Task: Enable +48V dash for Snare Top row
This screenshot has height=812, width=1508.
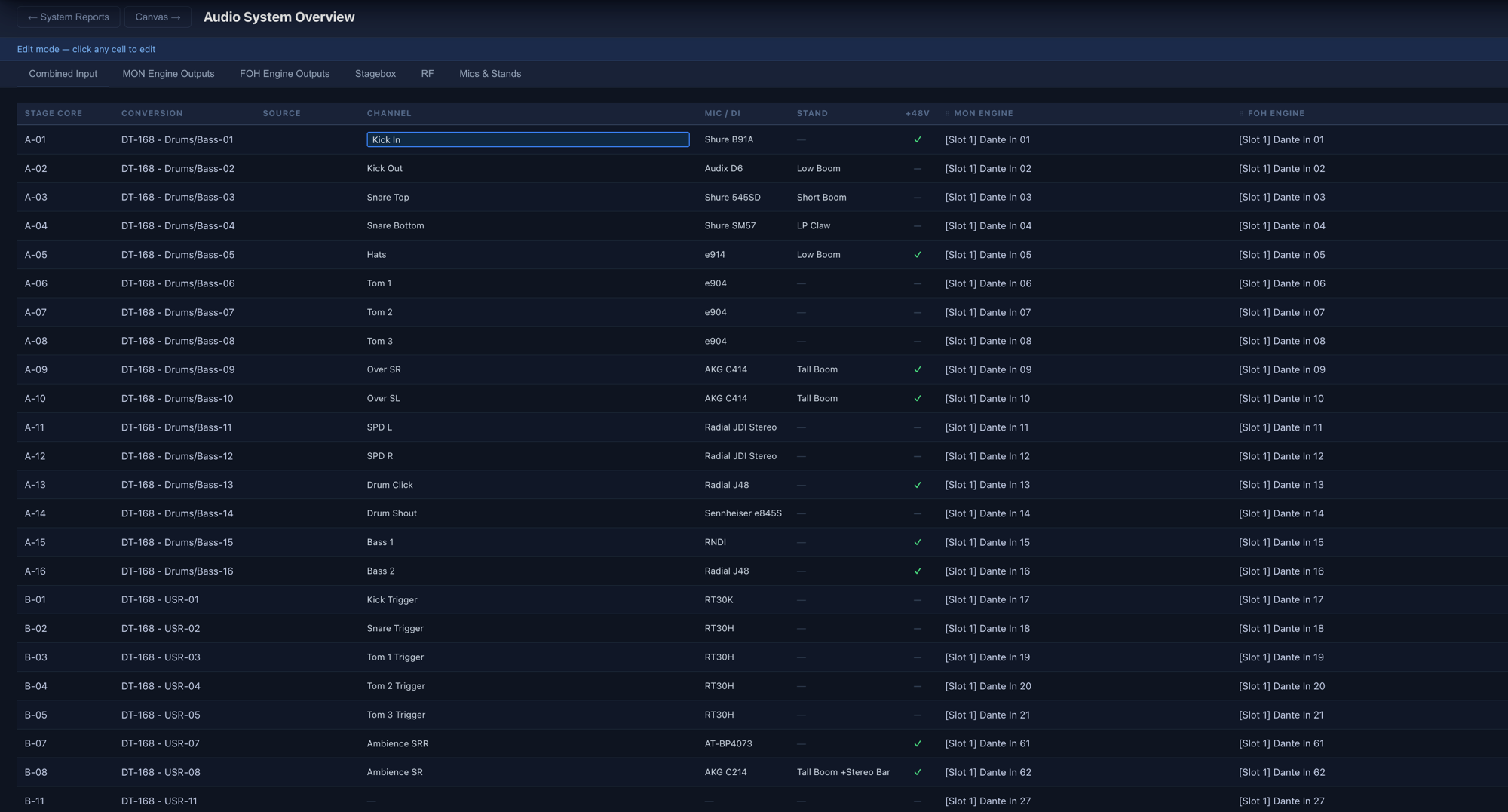Action: 917,198
